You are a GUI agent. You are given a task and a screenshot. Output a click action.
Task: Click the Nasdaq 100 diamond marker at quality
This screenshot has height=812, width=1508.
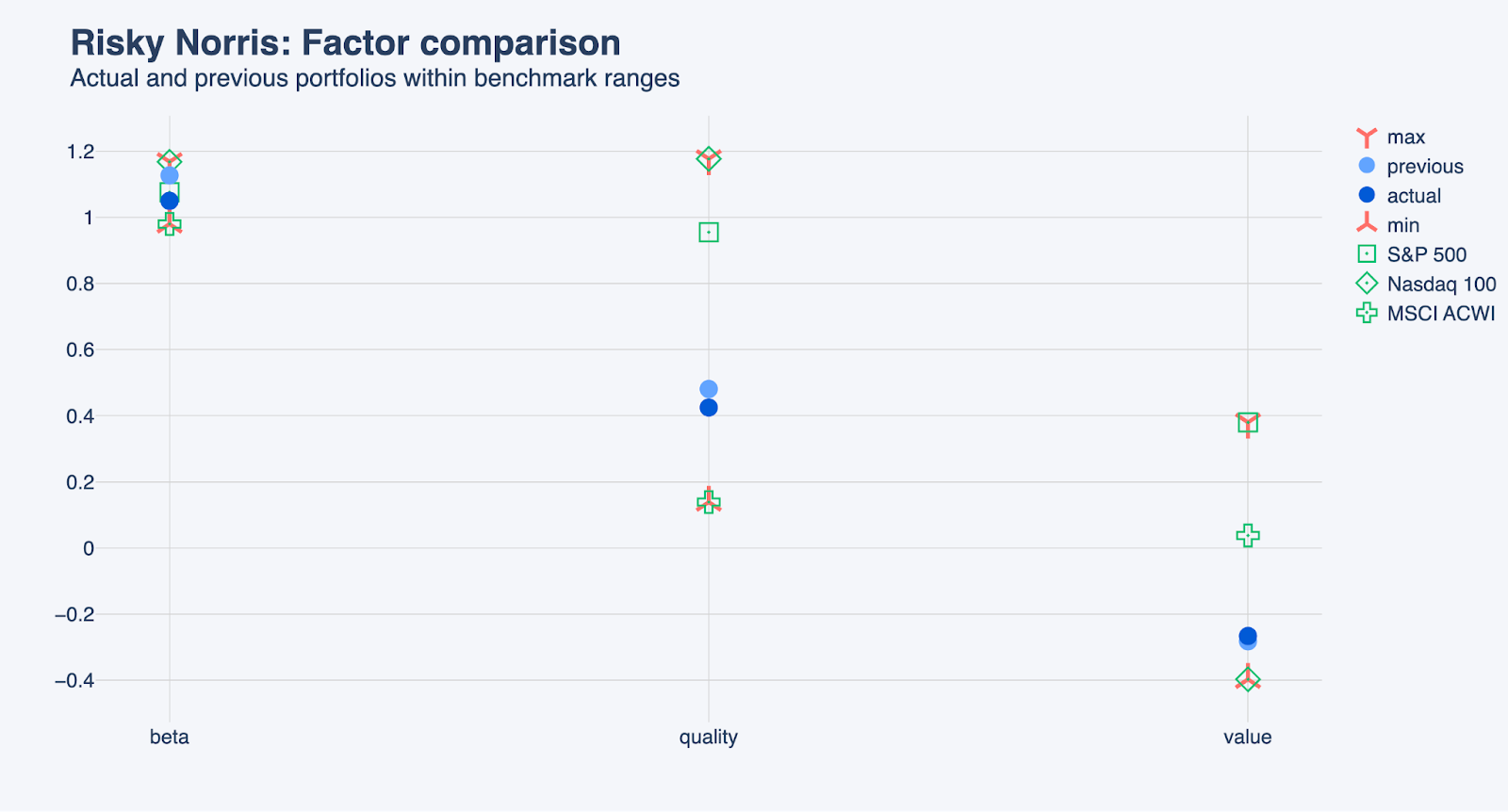click(709, 159)
